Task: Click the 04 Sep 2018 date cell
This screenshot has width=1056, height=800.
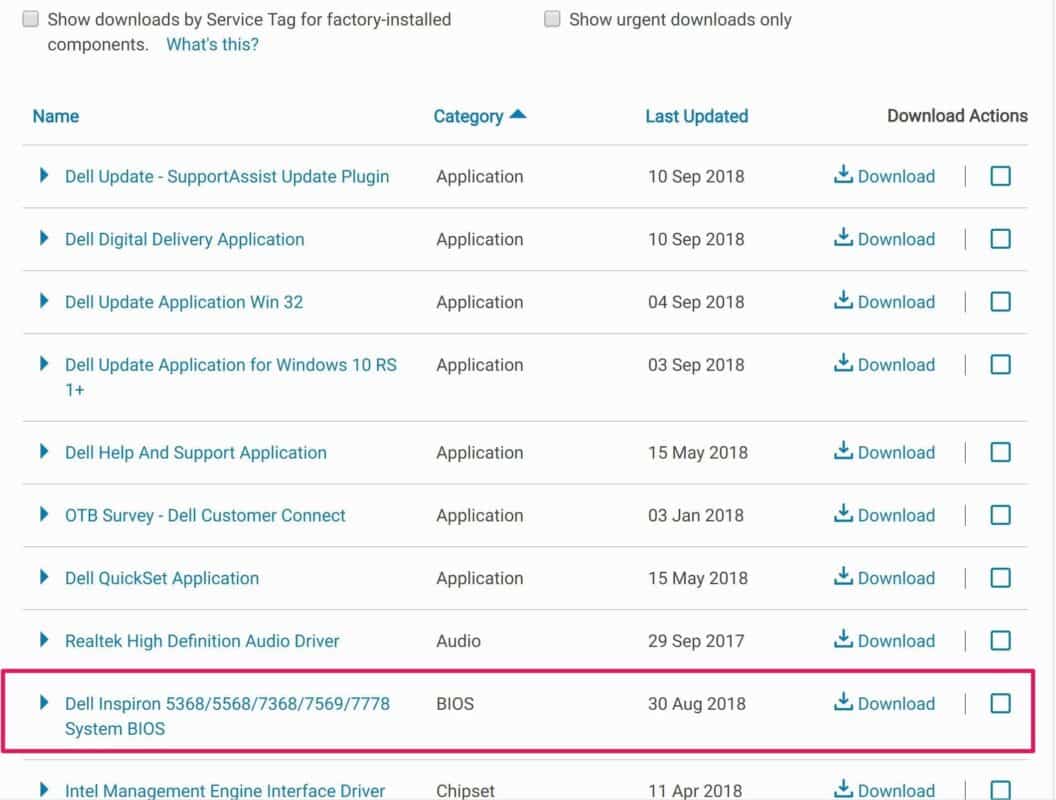Action: point(696,302)
